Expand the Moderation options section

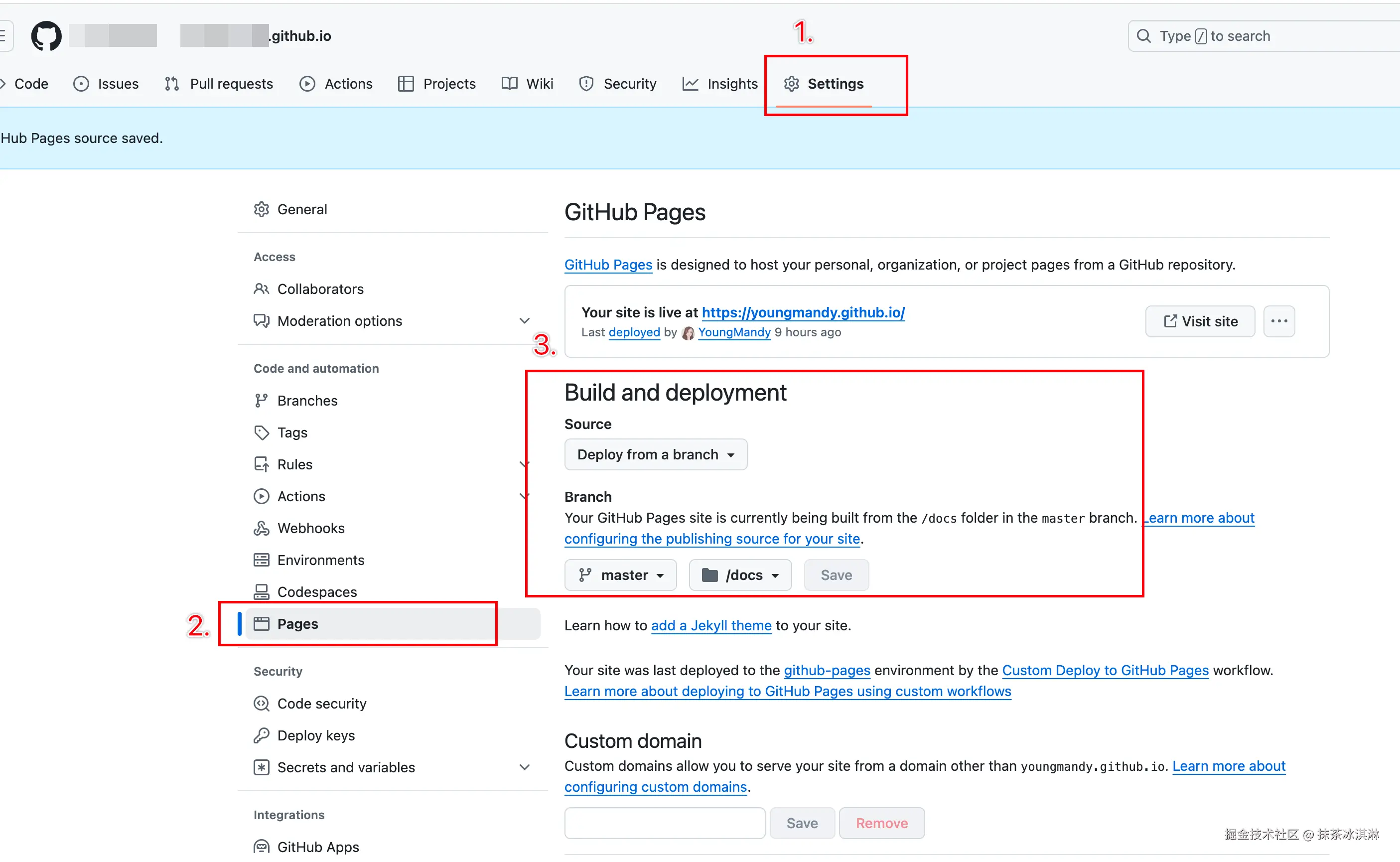[524, 321]
